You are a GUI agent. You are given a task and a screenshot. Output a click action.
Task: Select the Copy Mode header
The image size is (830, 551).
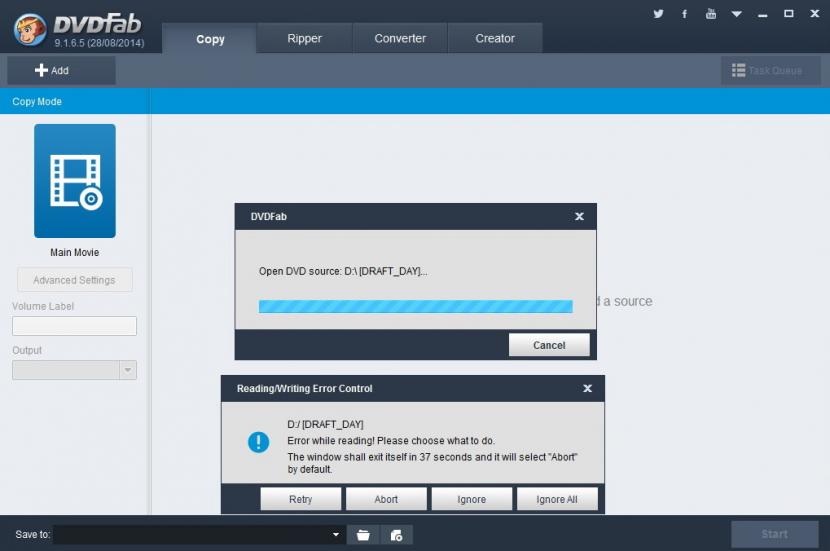click(37, 101)
